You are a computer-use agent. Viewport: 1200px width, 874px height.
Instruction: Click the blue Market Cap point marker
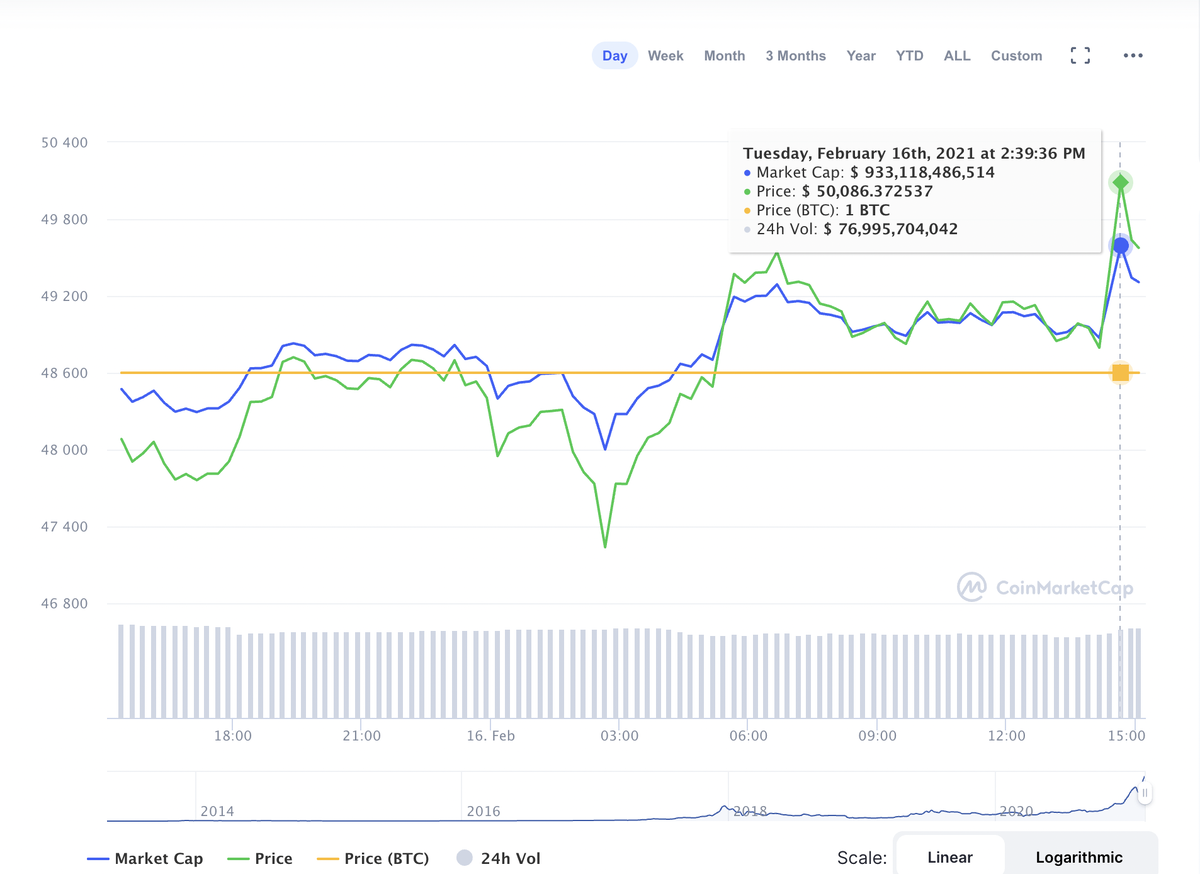click(1121, 246)
